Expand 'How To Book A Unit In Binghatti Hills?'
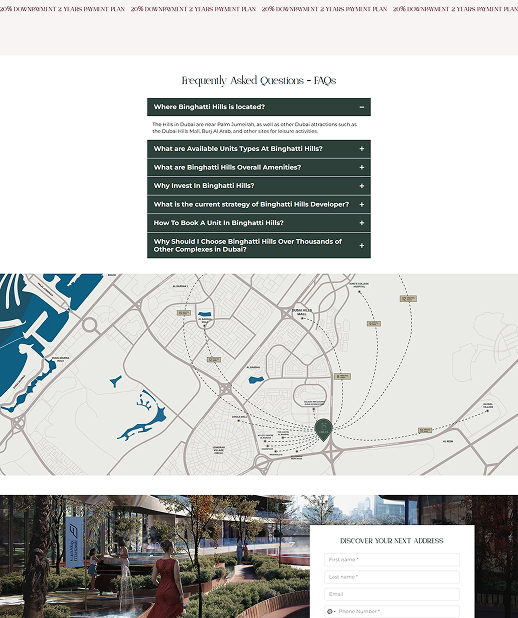Screen dimensions: 518x618 (259, 223)
